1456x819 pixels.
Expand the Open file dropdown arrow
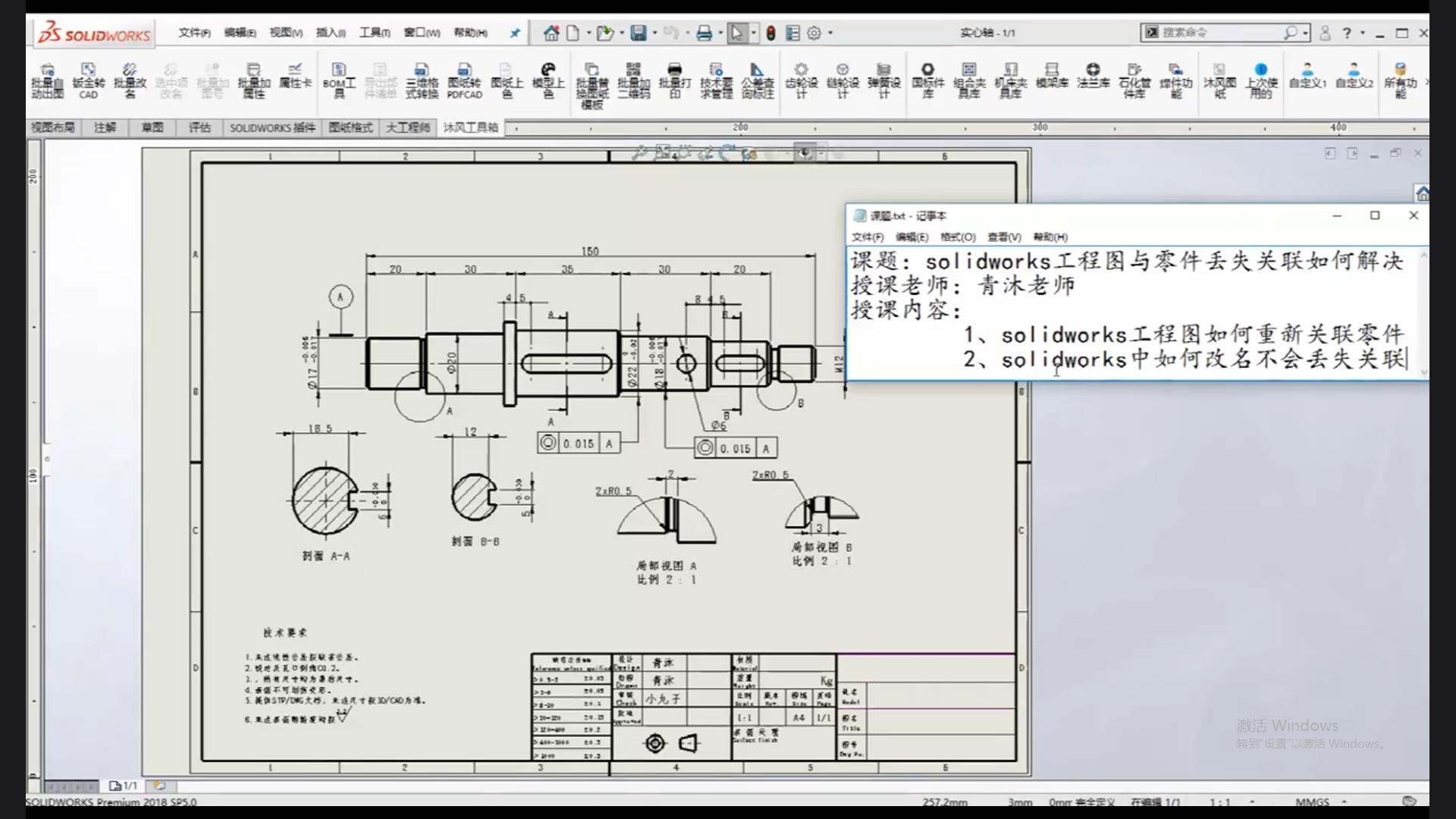[x=622, y=33]
